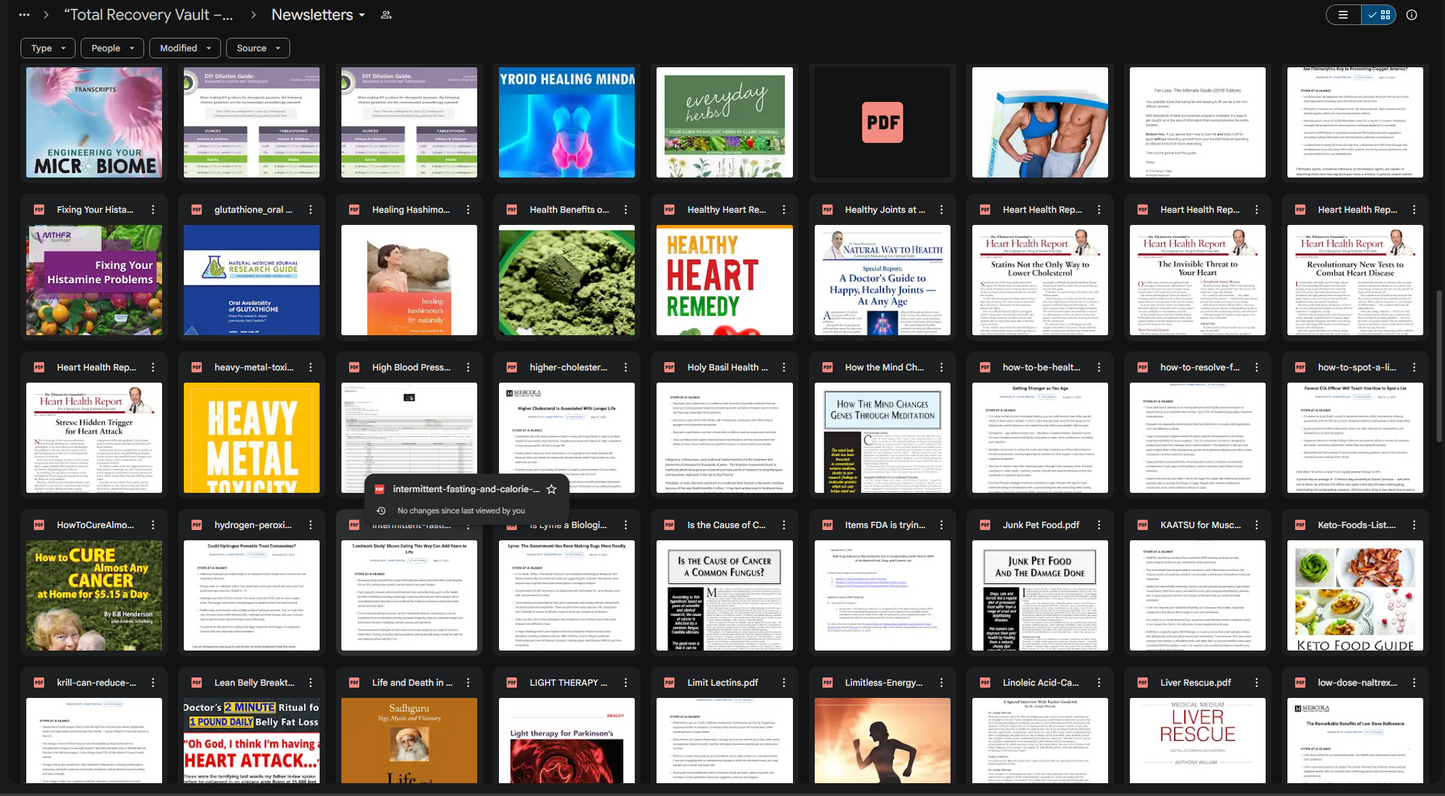Open the Source filter dropdown
1445x796 pixels.
pyautogui.click(x=258, y=48)
